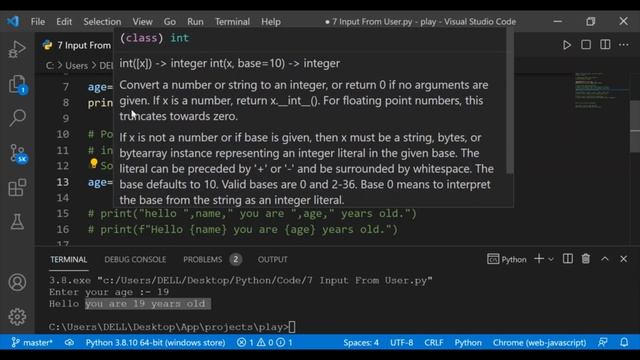Image resolution: width=640 pixels, height=360 pixels.
Task: Toggle the editor layout square icon
Action: tap(586, 44)
